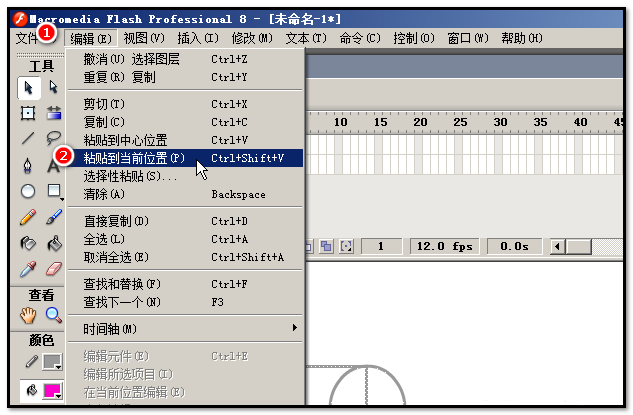Choose 查找下一个(N) menu entry
The image size is (633, 415).
[x=185, y=302]
